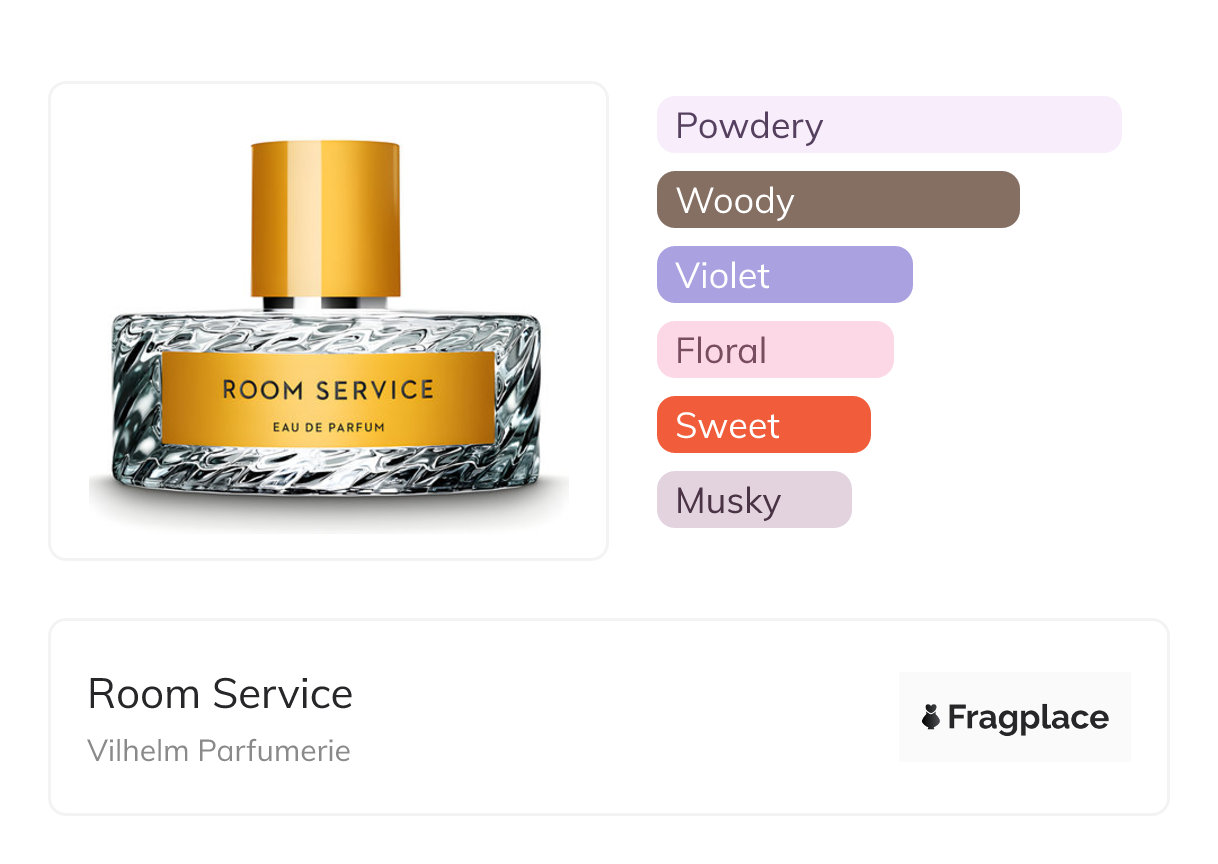Click the Fragplace wordmark text
The height and width of the screenshot is (864, 1218).
[1028, 717]
